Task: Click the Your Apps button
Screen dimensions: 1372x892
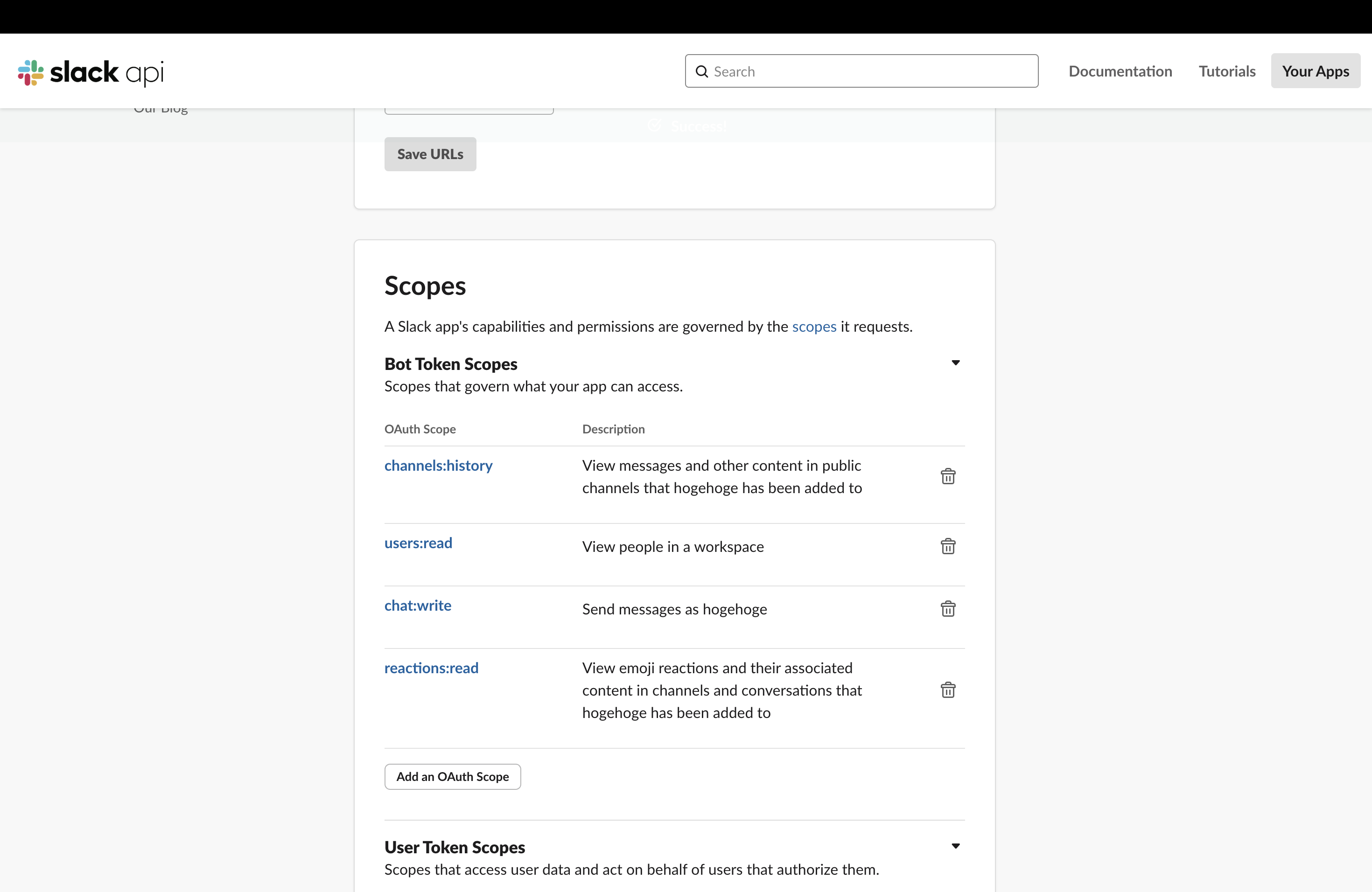Action: pos(1315,71)
